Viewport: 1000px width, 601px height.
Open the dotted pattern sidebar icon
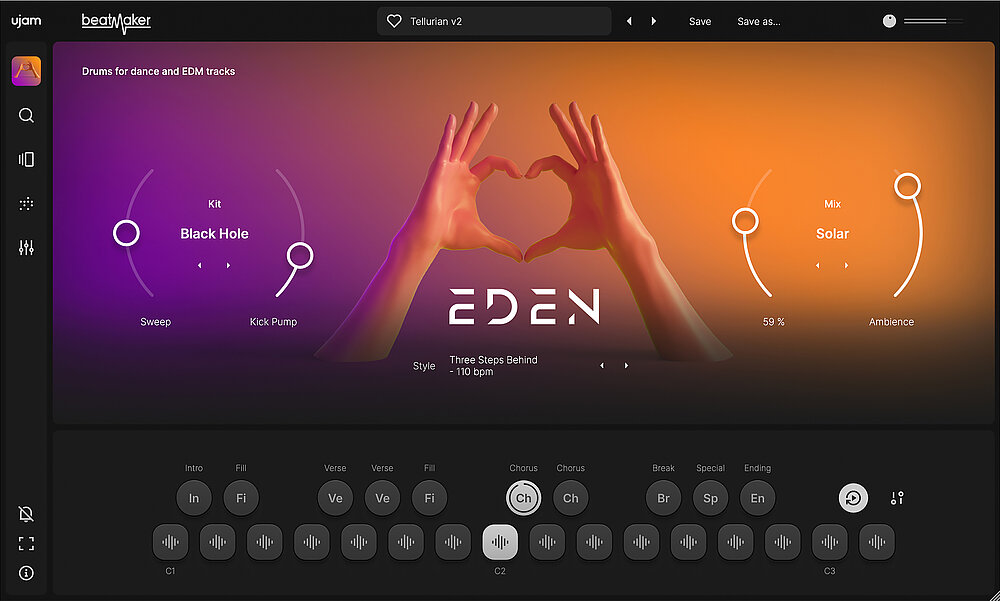26,204
